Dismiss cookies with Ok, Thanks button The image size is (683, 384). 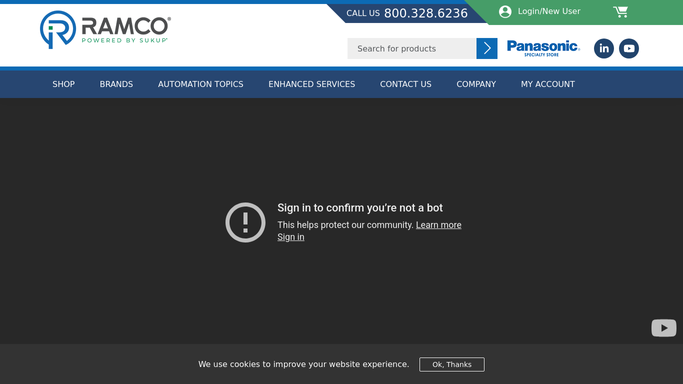(452, 364)
